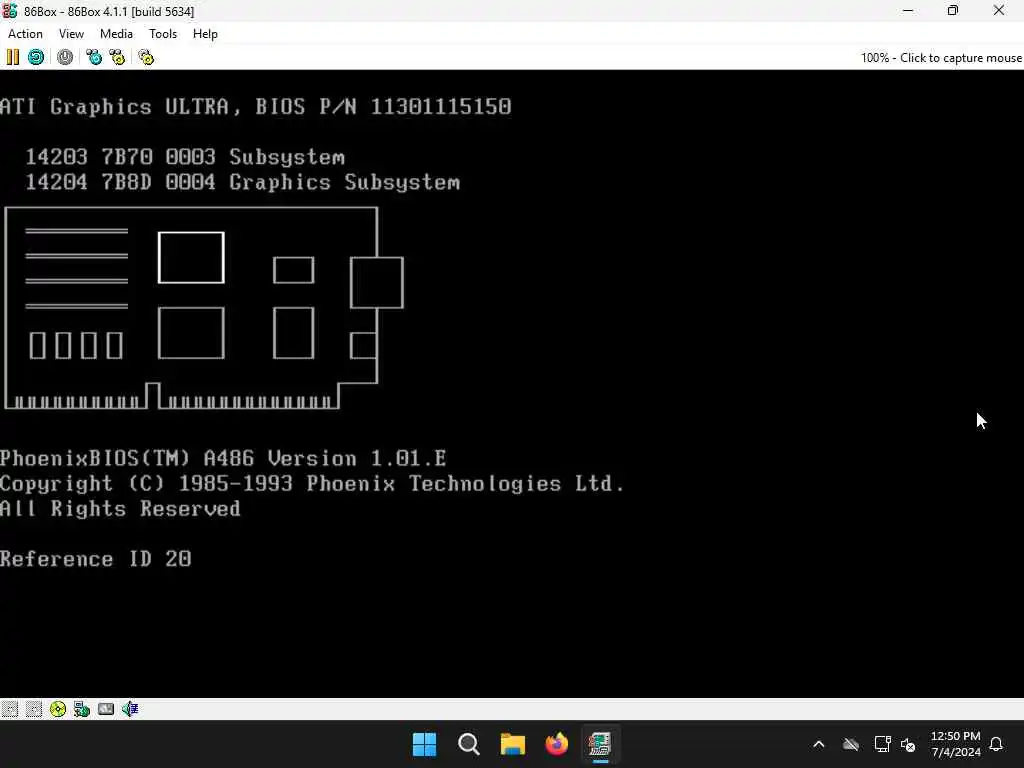Click the network status bar icon
Image resolution: width=1024 pixels, height=768 pixels.
[x=82, y=709]
